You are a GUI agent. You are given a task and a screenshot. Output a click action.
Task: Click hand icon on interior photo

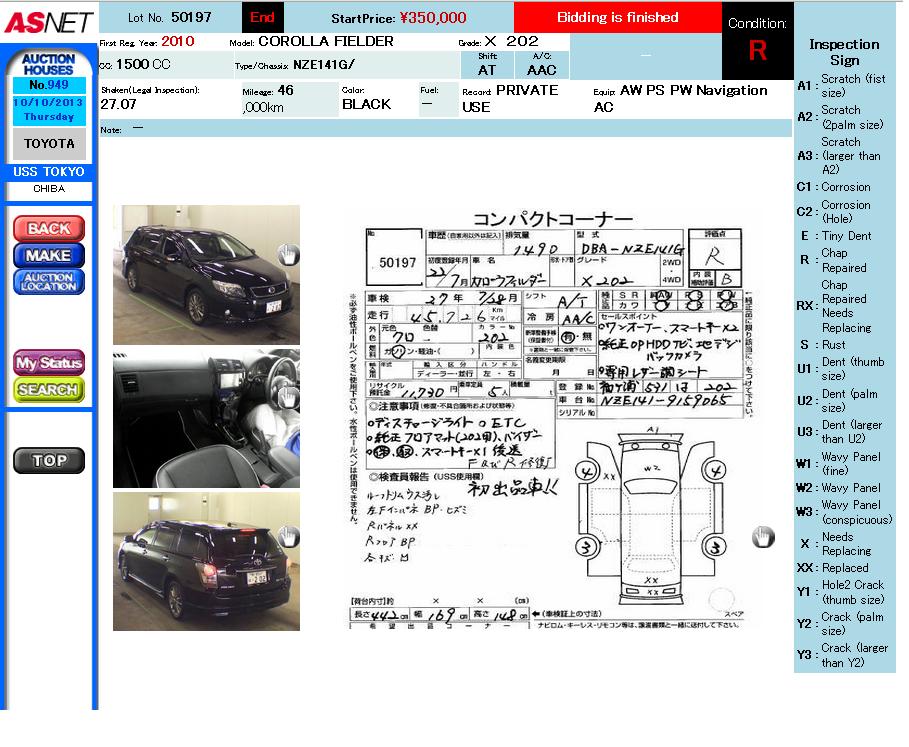288,397
